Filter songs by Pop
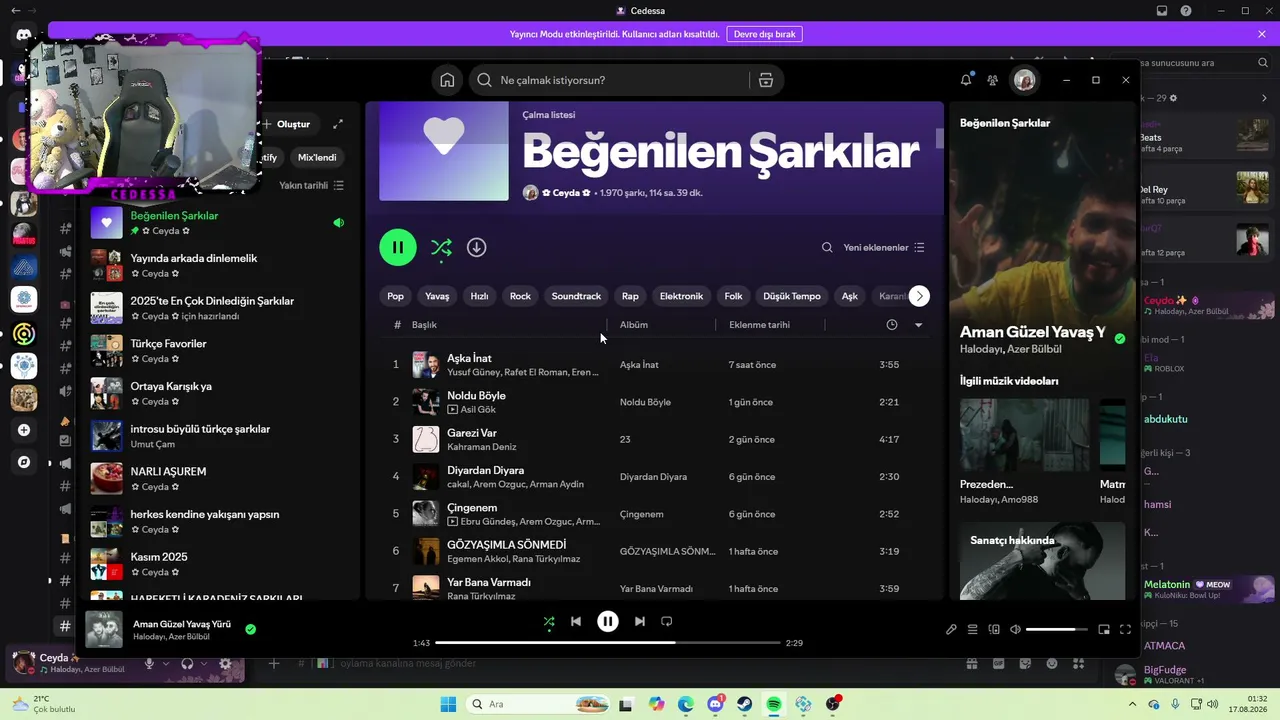Image resolution: width=1280 pixels, height=720 pixels. pyautogui.click(x=396, y=296)
